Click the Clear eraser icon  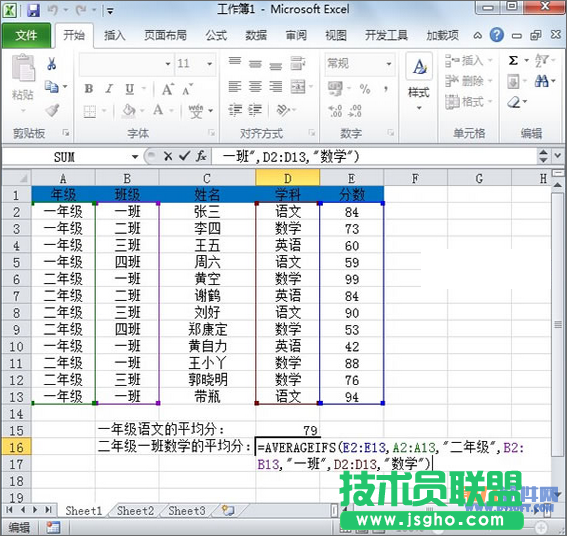[x=513, y=102]
